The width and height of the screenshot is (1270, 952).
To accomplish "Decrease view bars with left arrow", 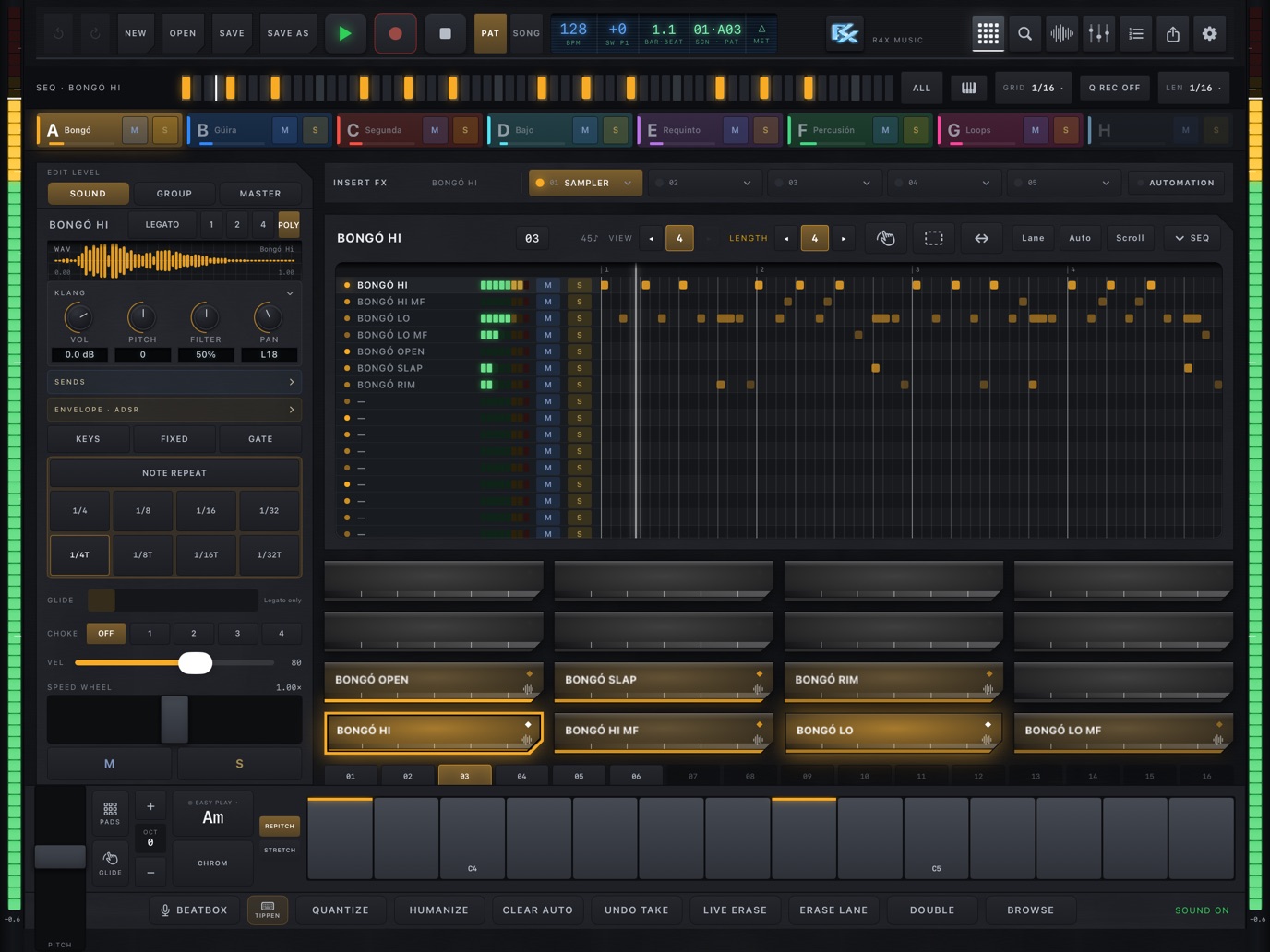I will [652, 238].
